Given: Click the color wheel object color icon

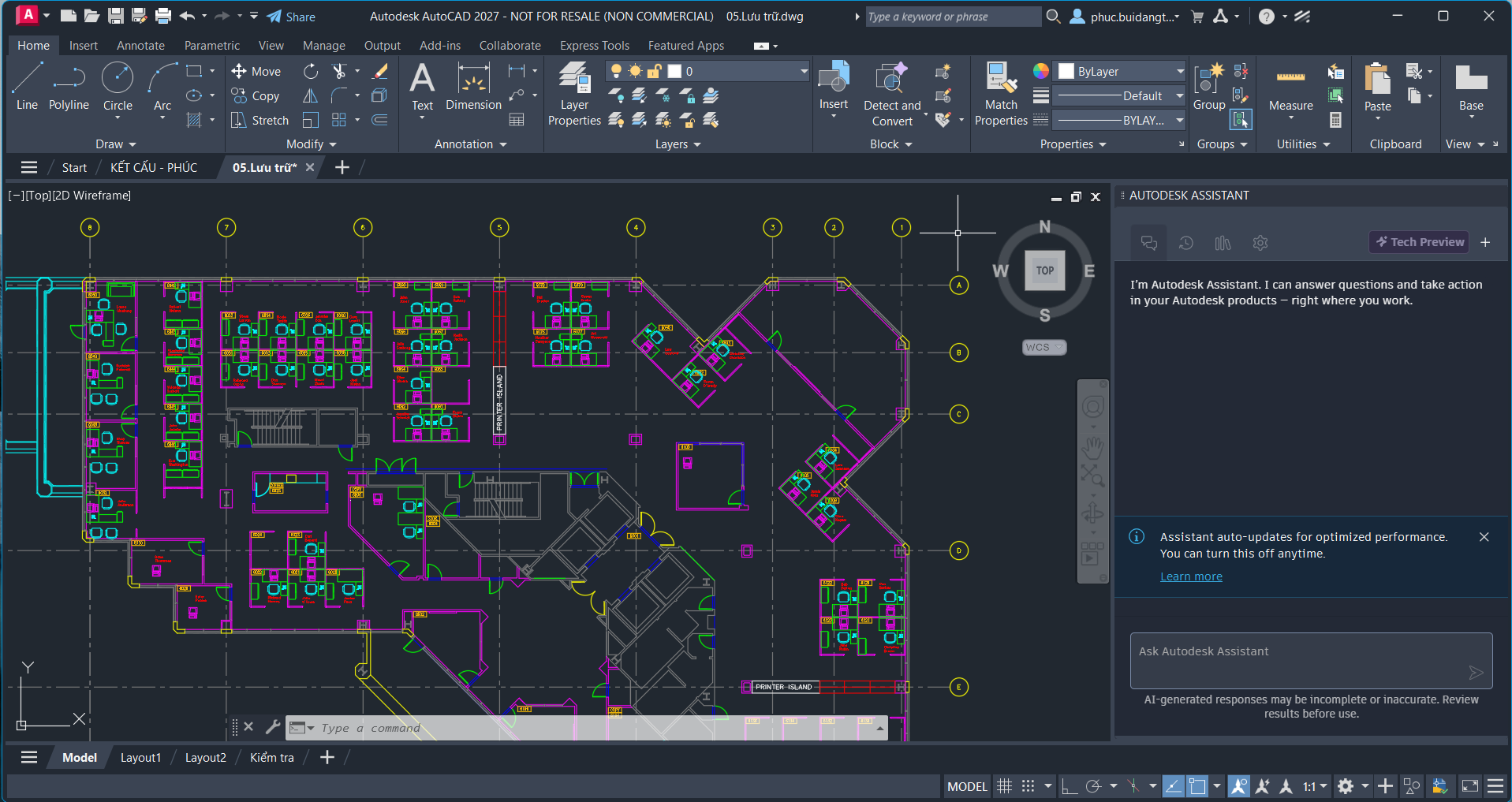Looking at the screenshot, I should 1041,71.
